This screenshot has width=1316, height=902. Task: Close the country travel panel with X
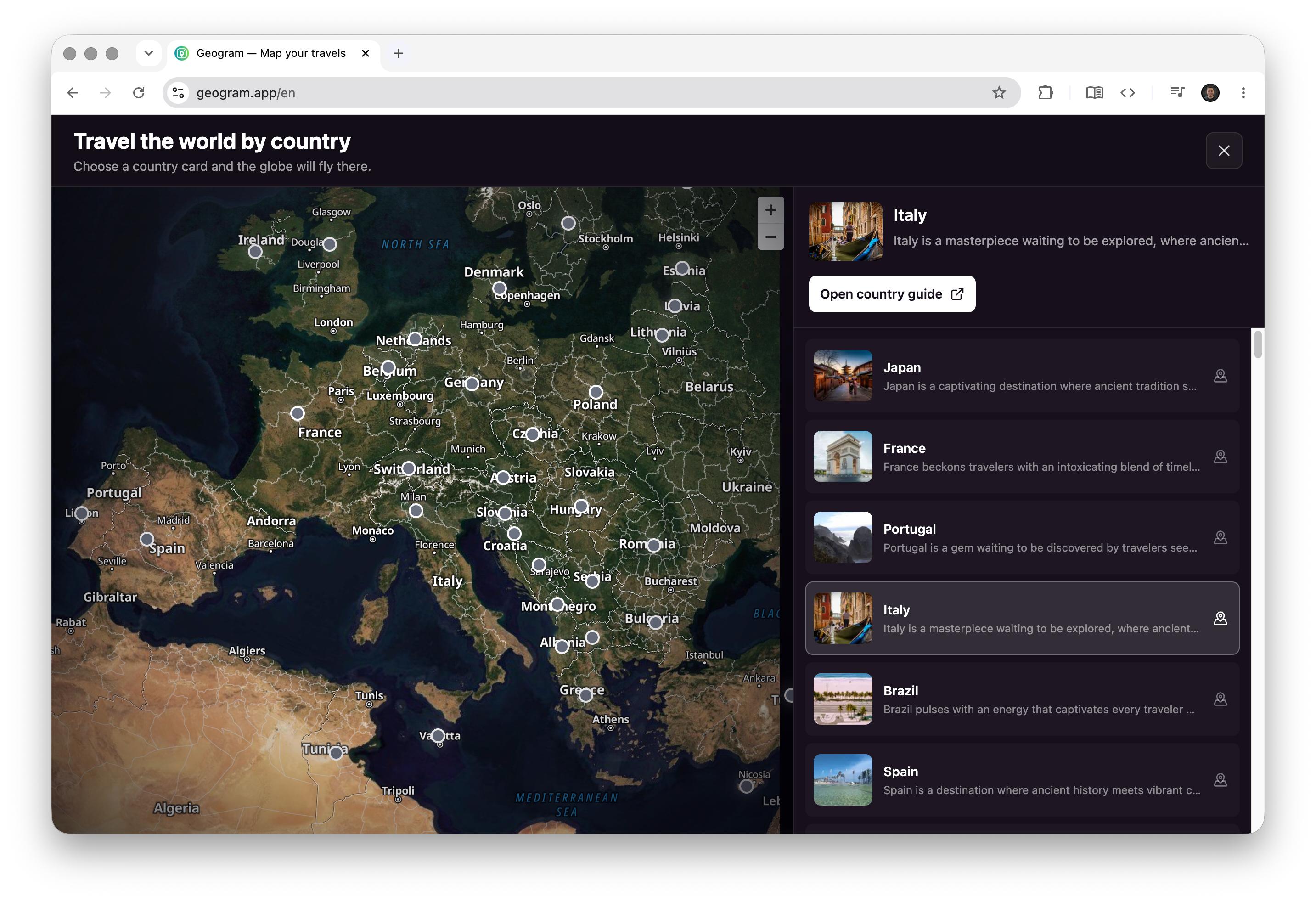click(x=1223, y=151)
